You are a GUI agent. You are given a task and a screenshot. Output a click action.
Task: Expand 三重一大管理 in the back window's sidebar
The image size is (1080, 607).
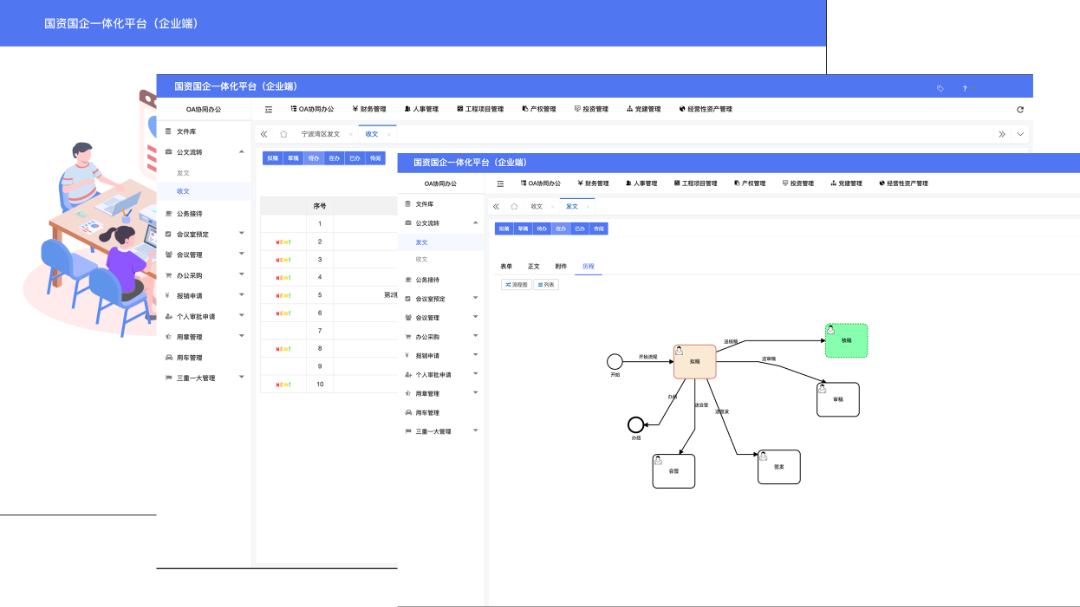pyautogui.click(x=241, y=378)
